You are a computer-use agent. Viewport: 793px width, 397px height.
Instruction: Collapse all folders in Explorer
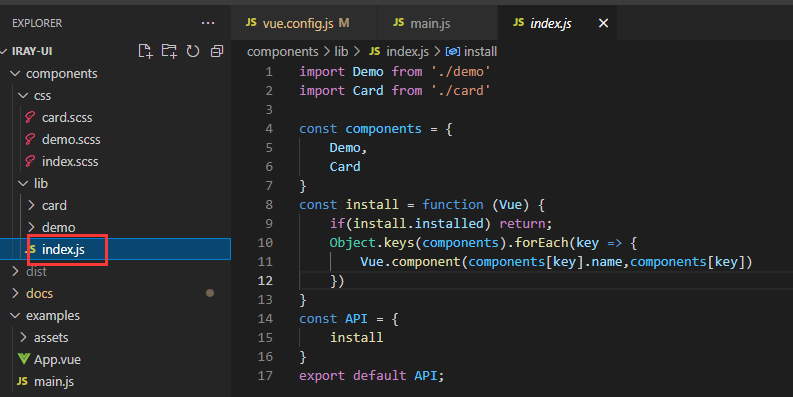tap(217, 51)
